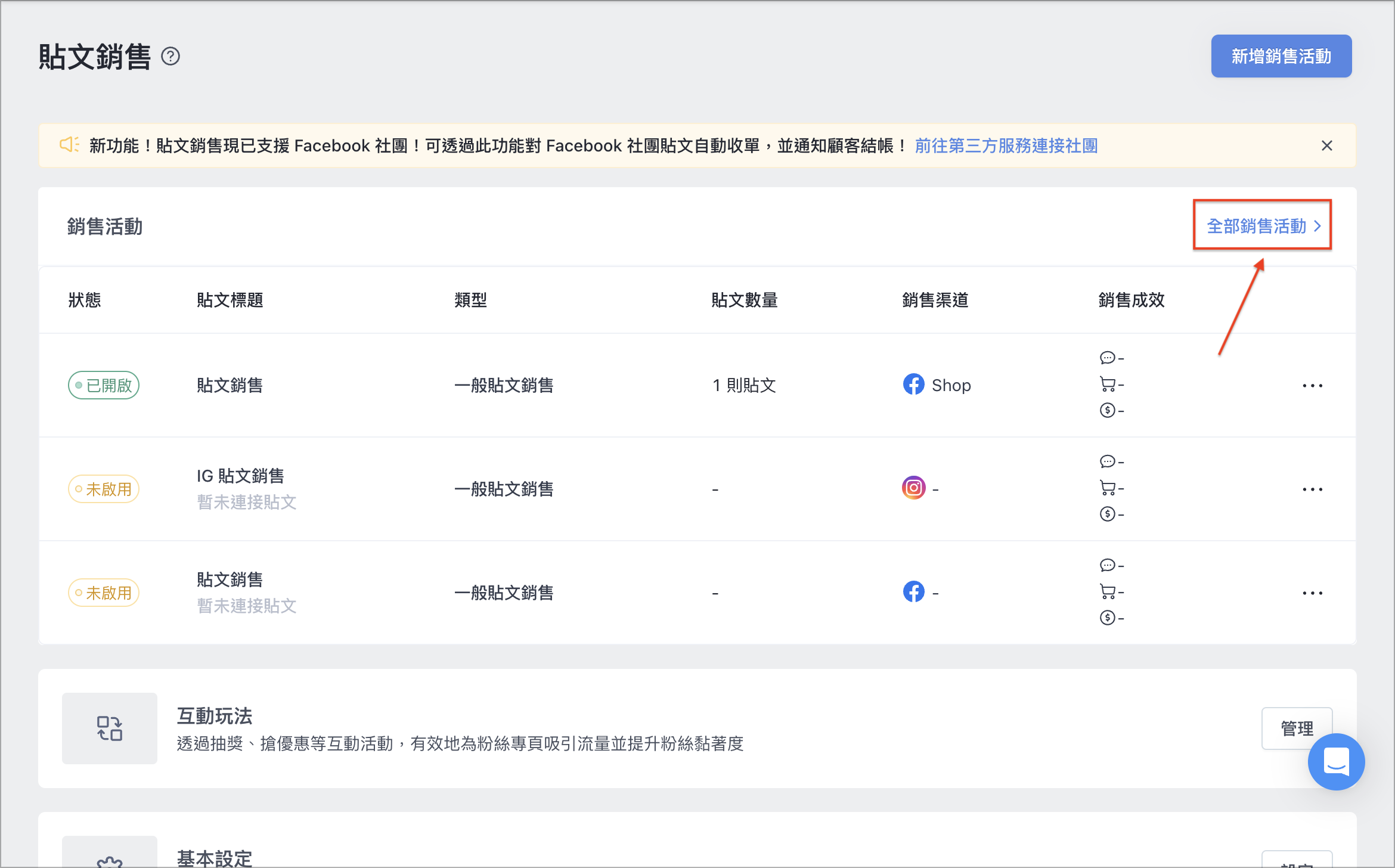
Task: Click the Shop channel name
Action: (x=951, y=385)
